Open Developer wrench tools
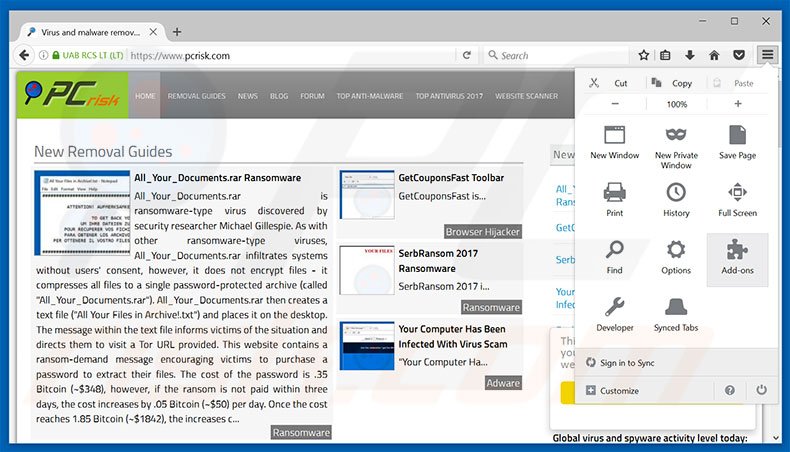This screenshot has height=452, width=790. [x=615, y=314]
